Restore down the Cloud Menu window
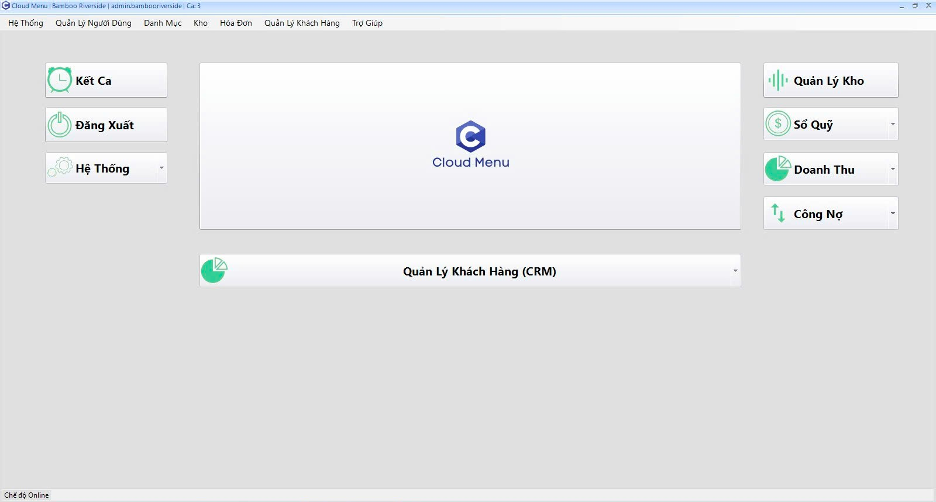The image size is (936, 502). (915, 5)
